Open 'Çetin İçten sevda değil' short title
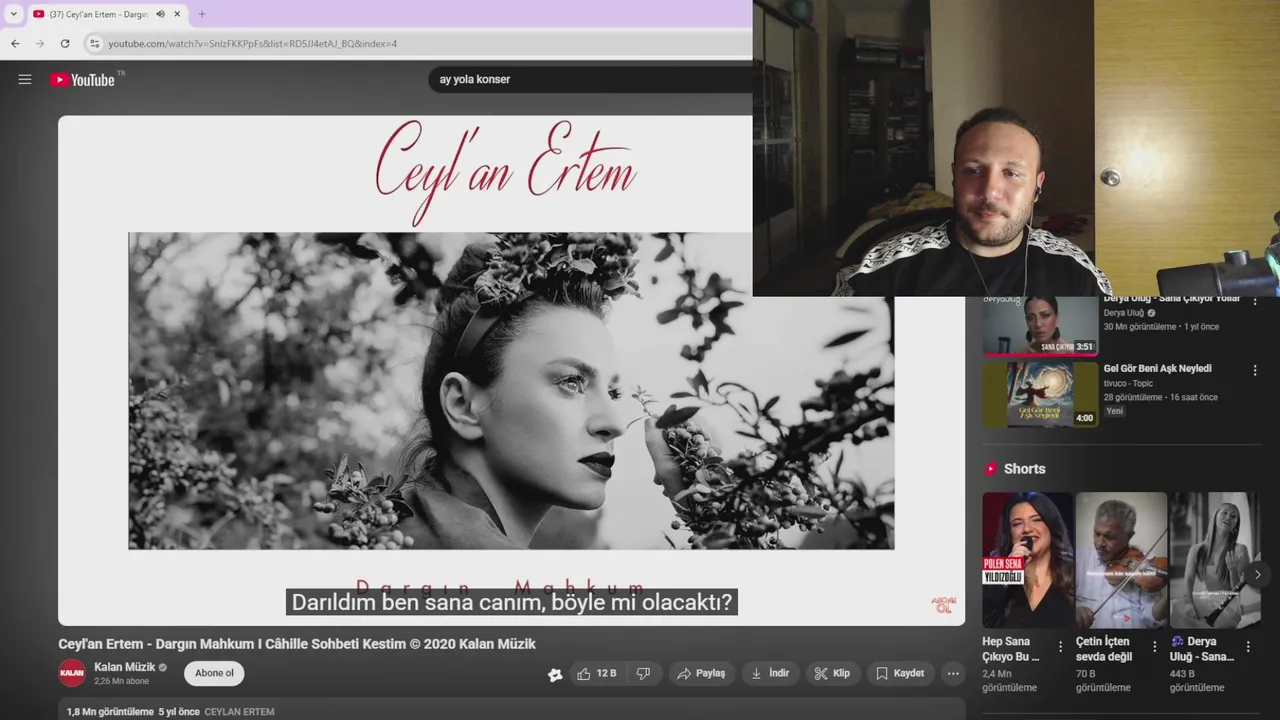1280x720 pixels. (1104, 649)
